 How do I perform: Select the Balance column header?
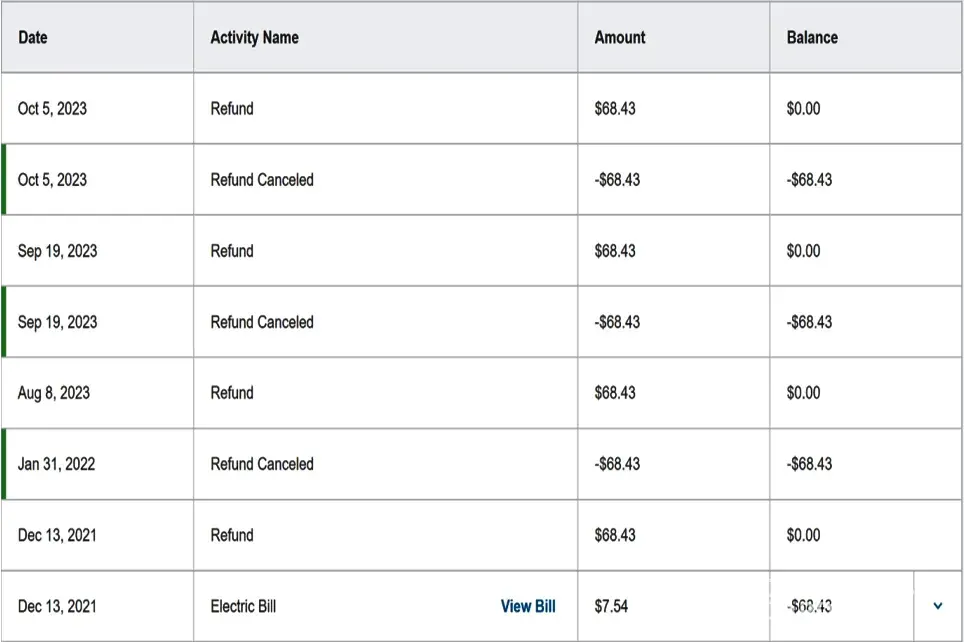coord(812,37)
